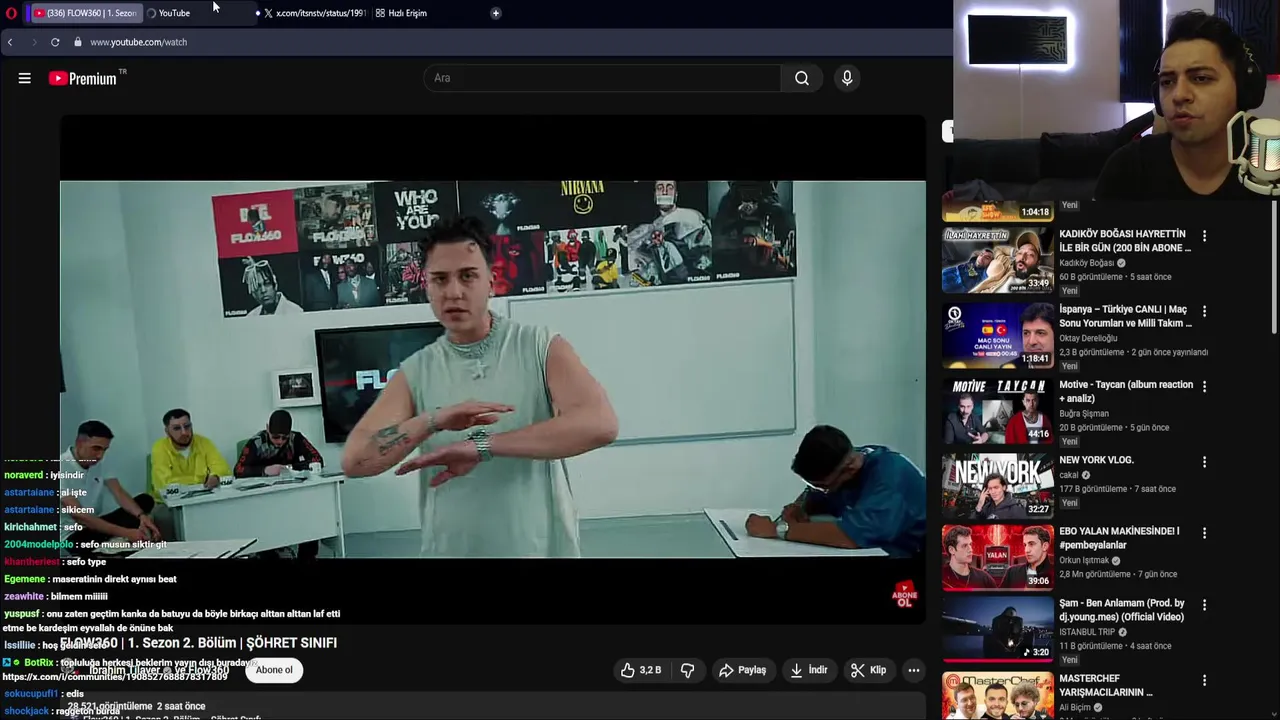Subscribe using the Abone ol button
The image size is (1280, 720).
[x=274, y=670]
